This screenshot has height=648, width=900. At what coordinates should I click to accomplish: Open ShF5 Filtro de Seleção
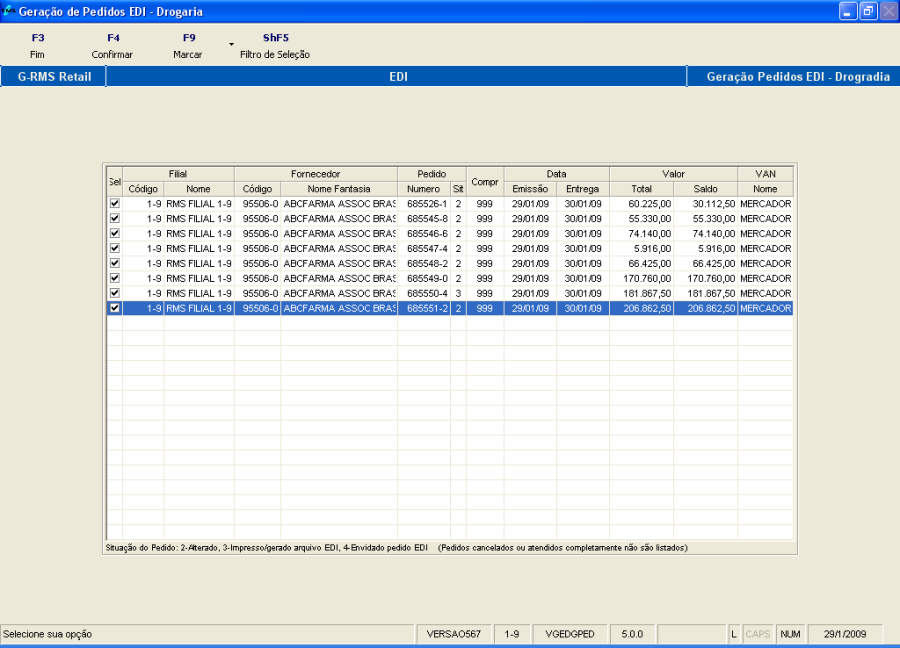click(275, 46)
